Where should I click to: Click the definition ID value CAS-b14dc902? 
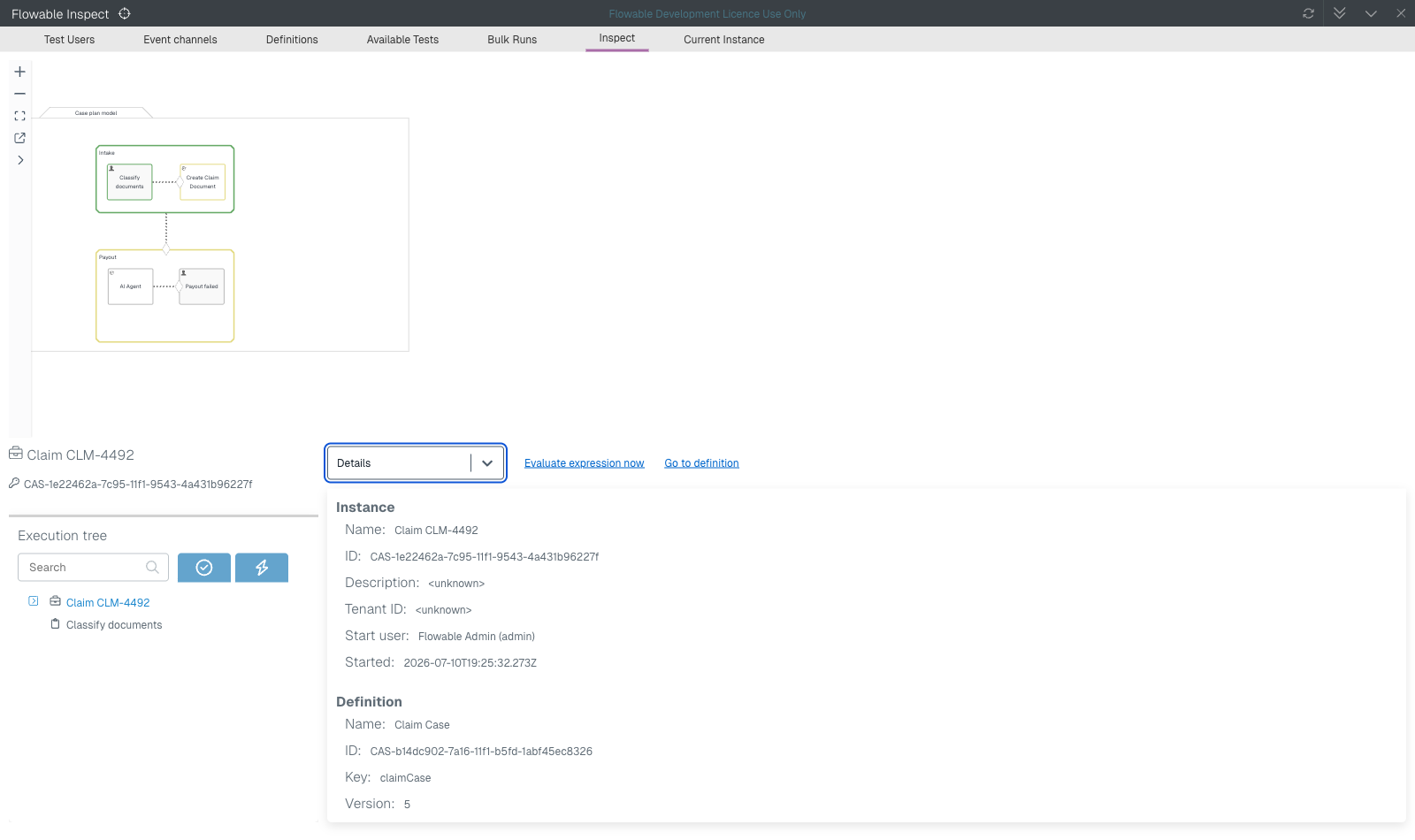[481, 752]
